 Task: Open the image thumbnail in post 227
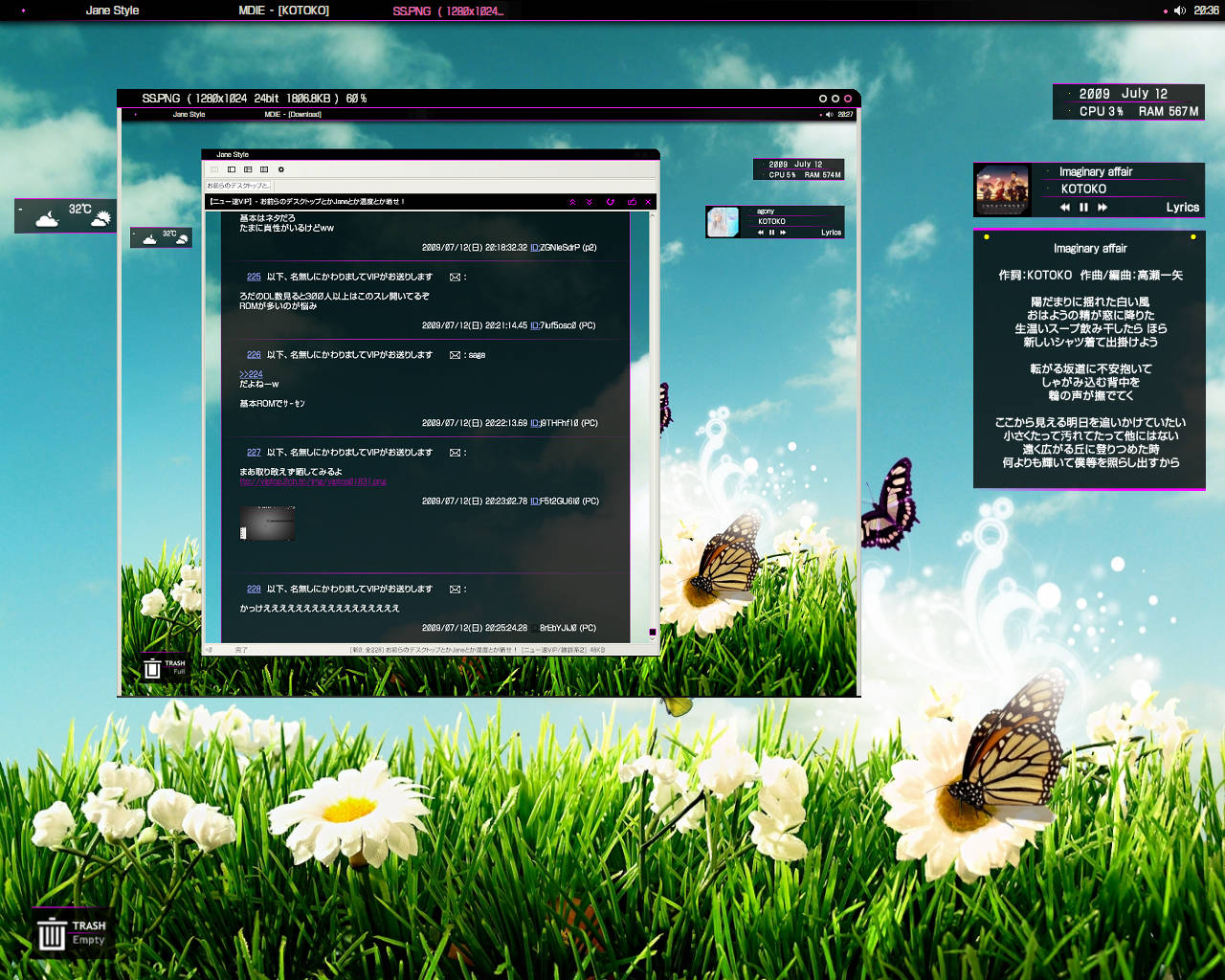point(267,523)
